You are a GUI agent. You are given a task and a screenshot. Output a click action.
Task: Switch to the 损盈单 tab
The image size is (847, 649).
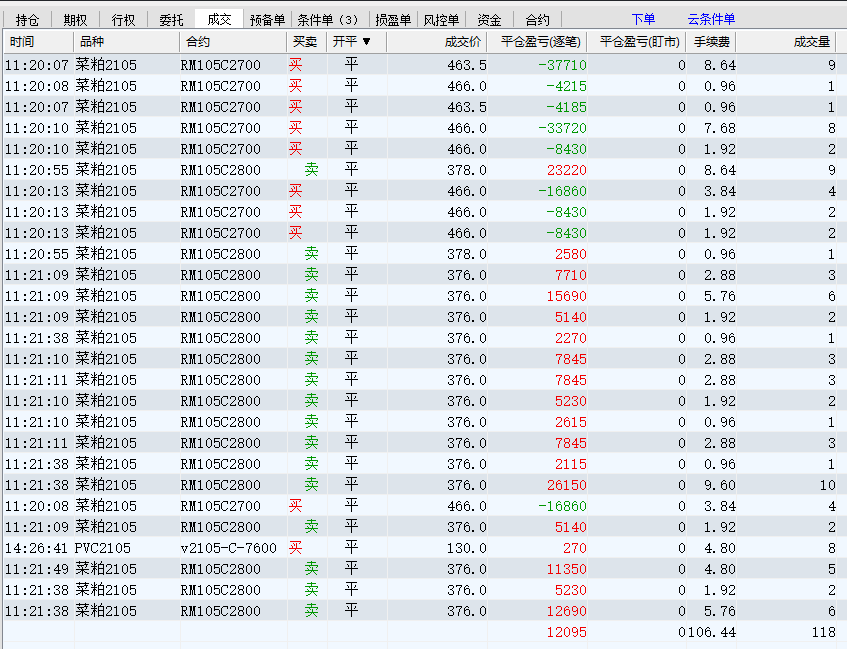point(393,20)
